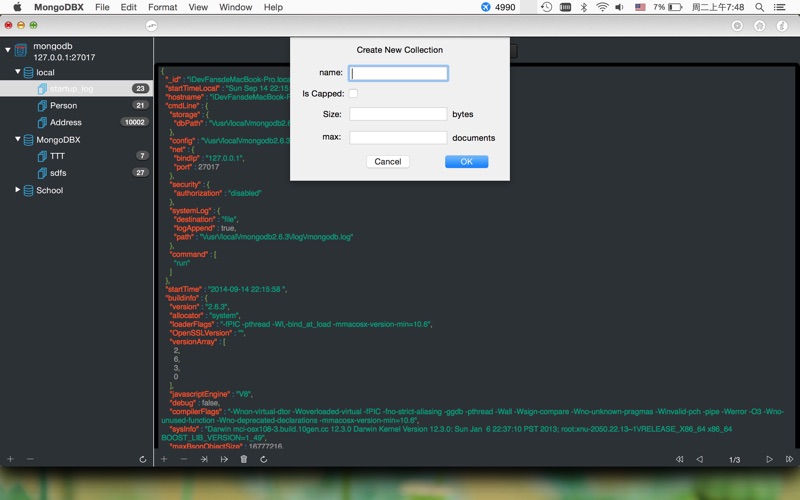Open Spotlight search in the menu bar

[x=759, y=7]
